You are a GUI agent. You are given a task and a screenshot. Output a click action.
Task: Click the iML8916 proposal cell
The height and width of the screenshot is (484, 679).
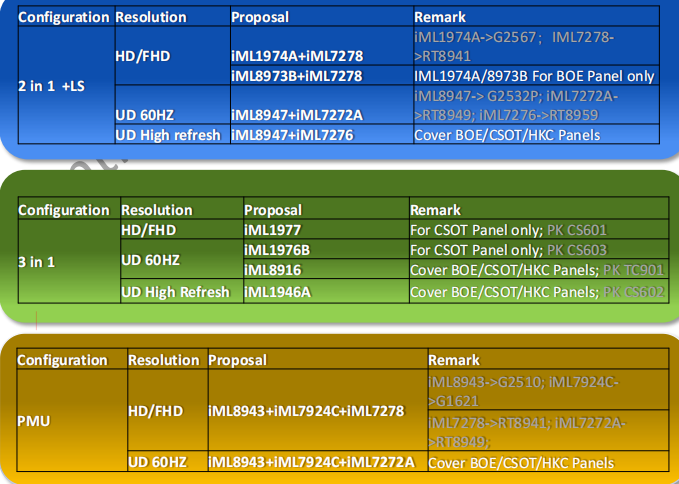tap(273, 270)
